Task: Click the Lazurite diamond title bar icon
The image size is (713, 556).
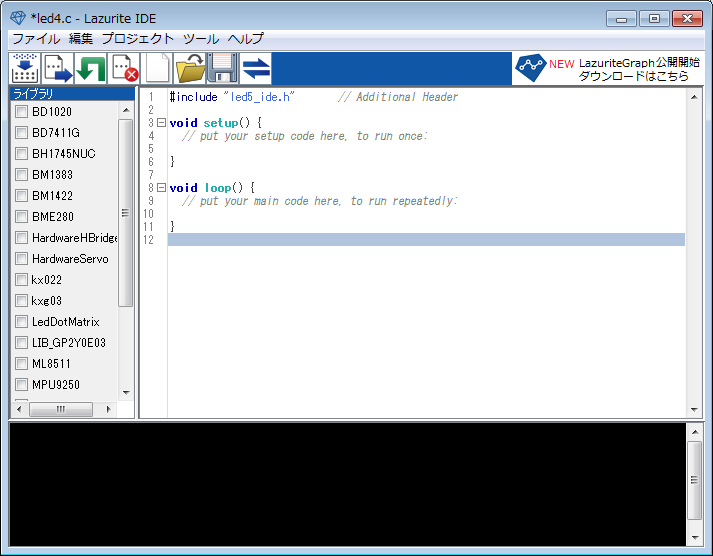Action: [18, 18]
